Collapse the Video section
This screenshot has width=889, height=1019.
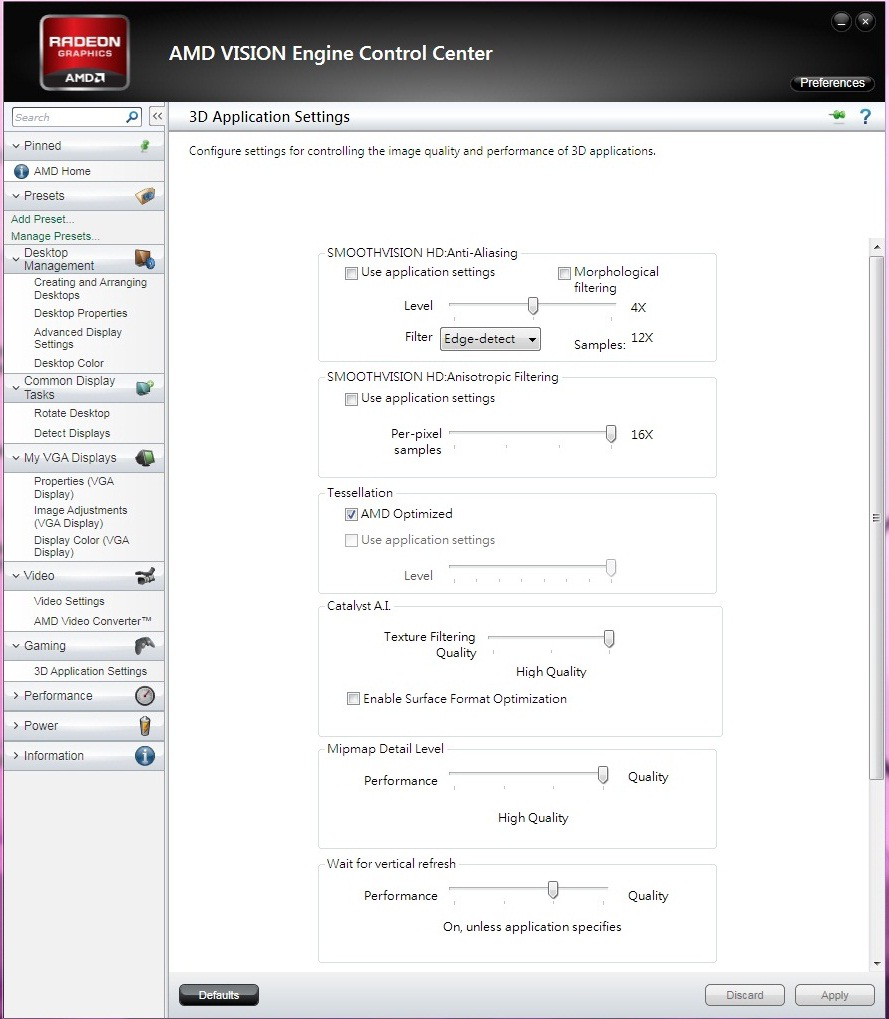[x=16, y=576]
